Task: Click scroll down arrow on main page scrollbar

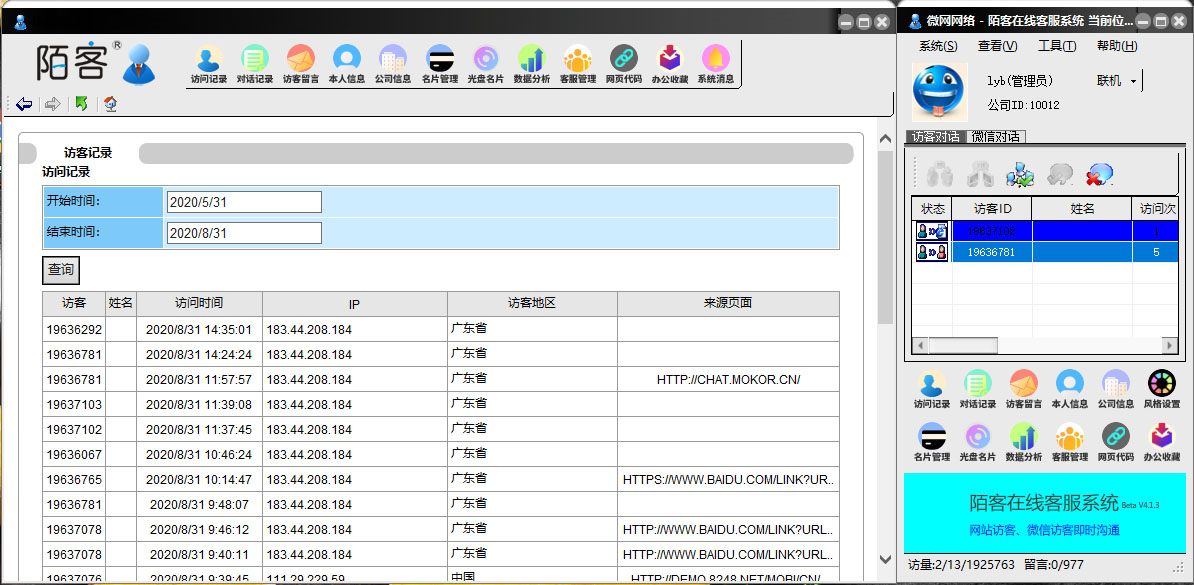Action: pyautogui.click(x=884, y=560)
